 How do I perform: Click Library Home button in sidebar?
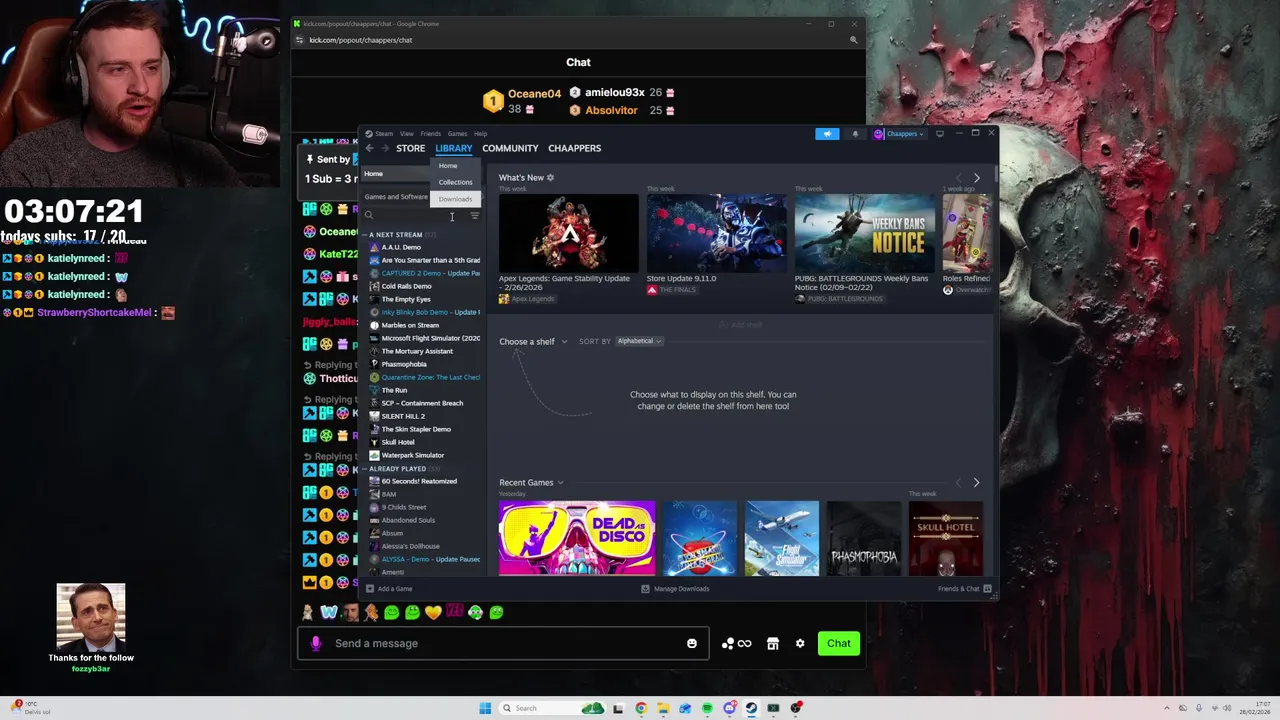[396, 174]
